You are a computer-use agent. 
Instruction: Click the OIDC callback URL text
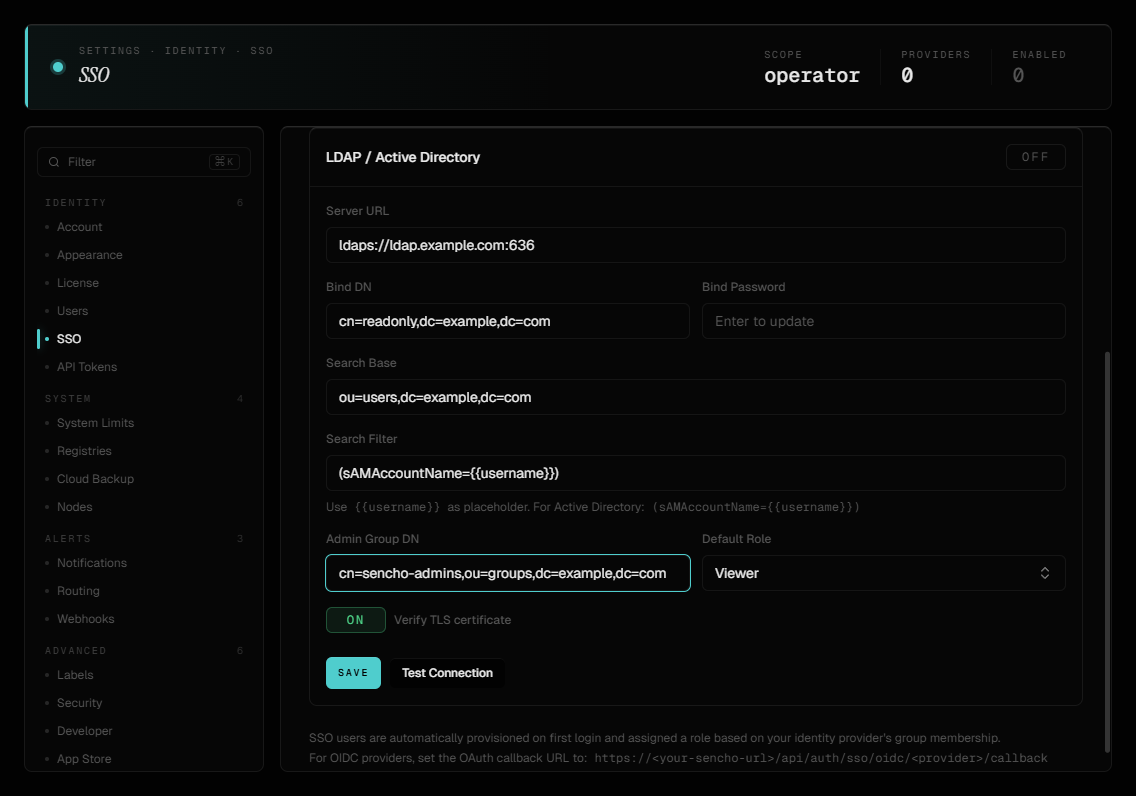[821, 758]
